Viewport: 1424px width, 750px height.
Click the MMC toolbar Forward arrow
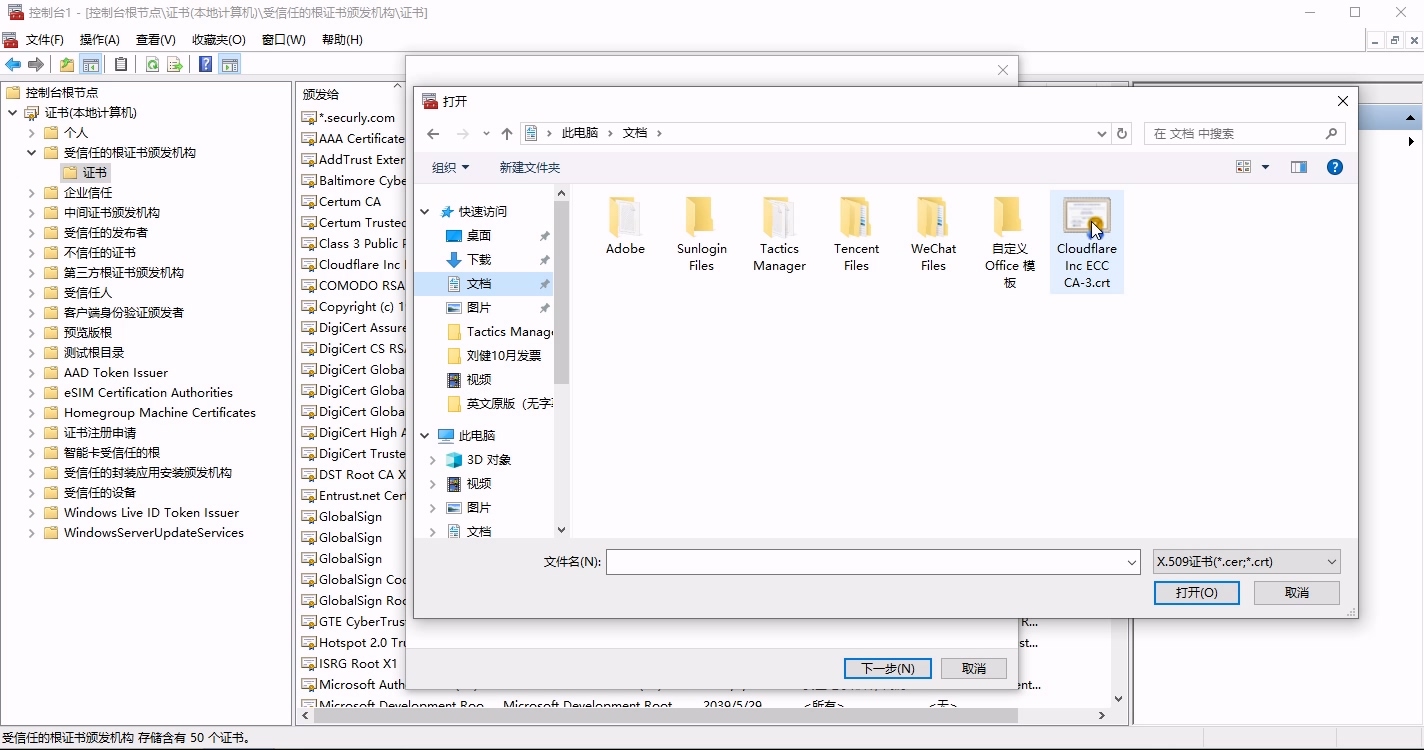coord(36,65)
